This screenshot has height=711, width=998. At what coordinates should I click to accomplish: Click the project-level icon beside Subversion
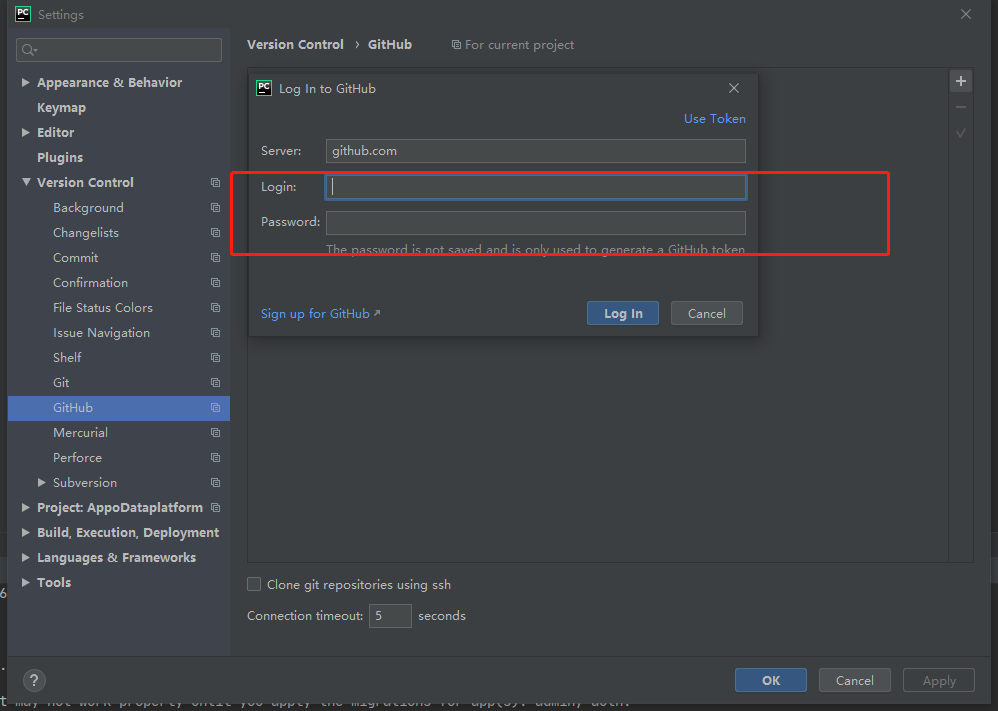pyautogui.click(x=216, y=482)
